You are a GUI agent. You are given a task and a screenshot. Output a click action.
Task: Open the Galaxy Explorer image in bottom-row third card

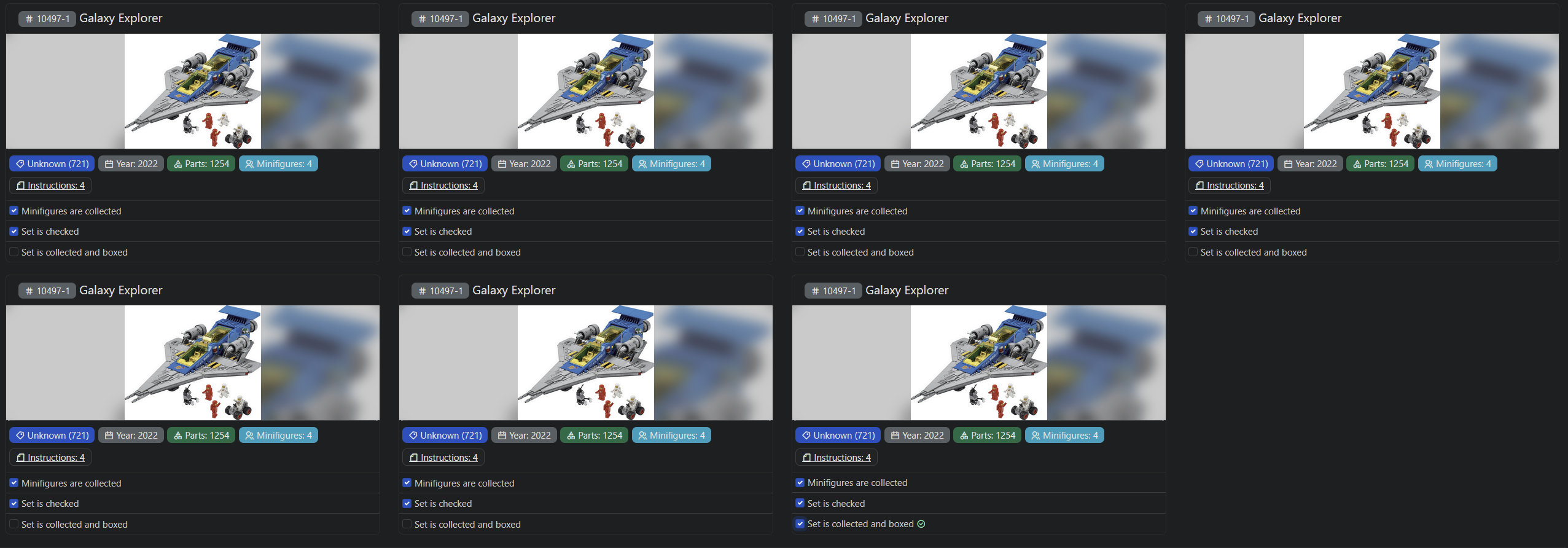pyautogui.click(x=979, y=363)
